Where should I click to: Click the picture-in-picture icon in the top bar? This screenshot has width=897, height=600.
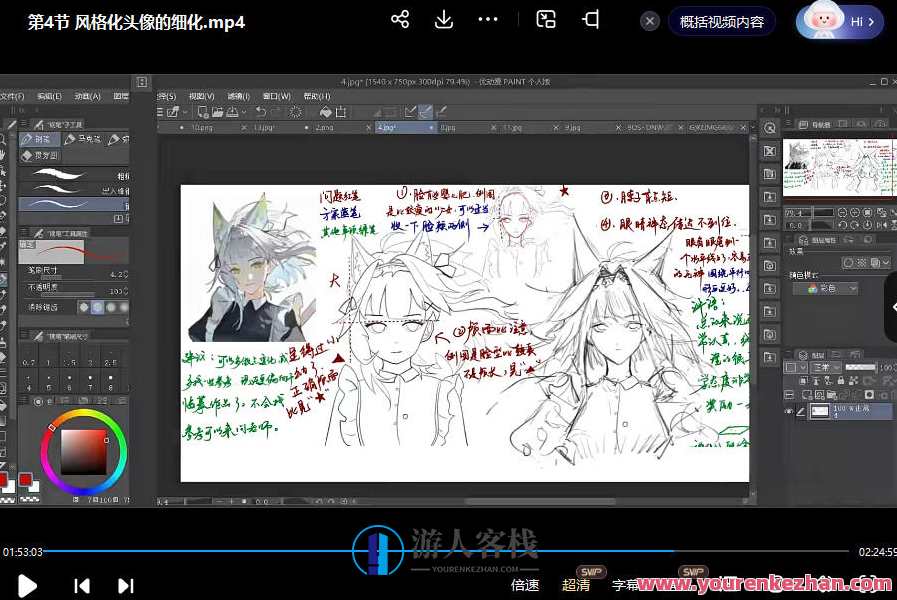click(546, 20)
